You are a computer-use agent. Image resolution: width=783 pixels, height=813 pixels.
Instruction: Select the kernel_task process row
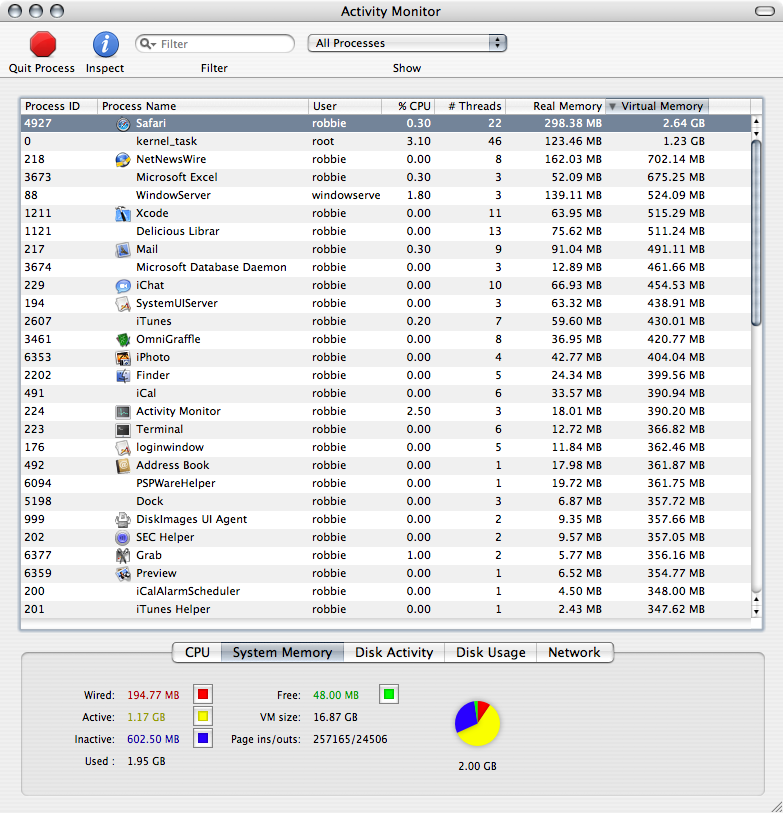click(x=386, y=141)
